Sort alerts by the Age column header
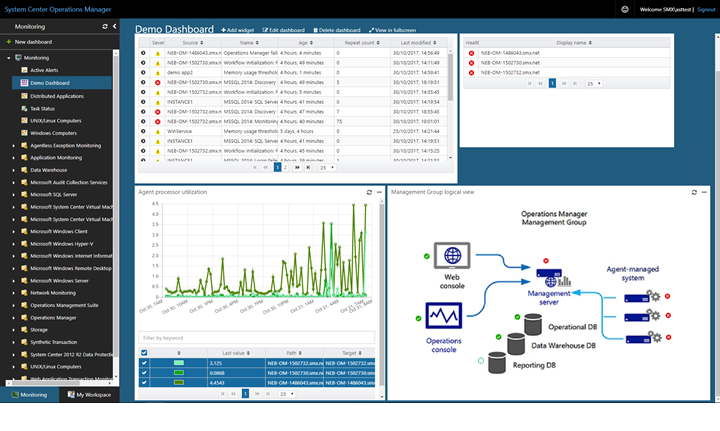720x431 pixels. click(x=305, y=43)
